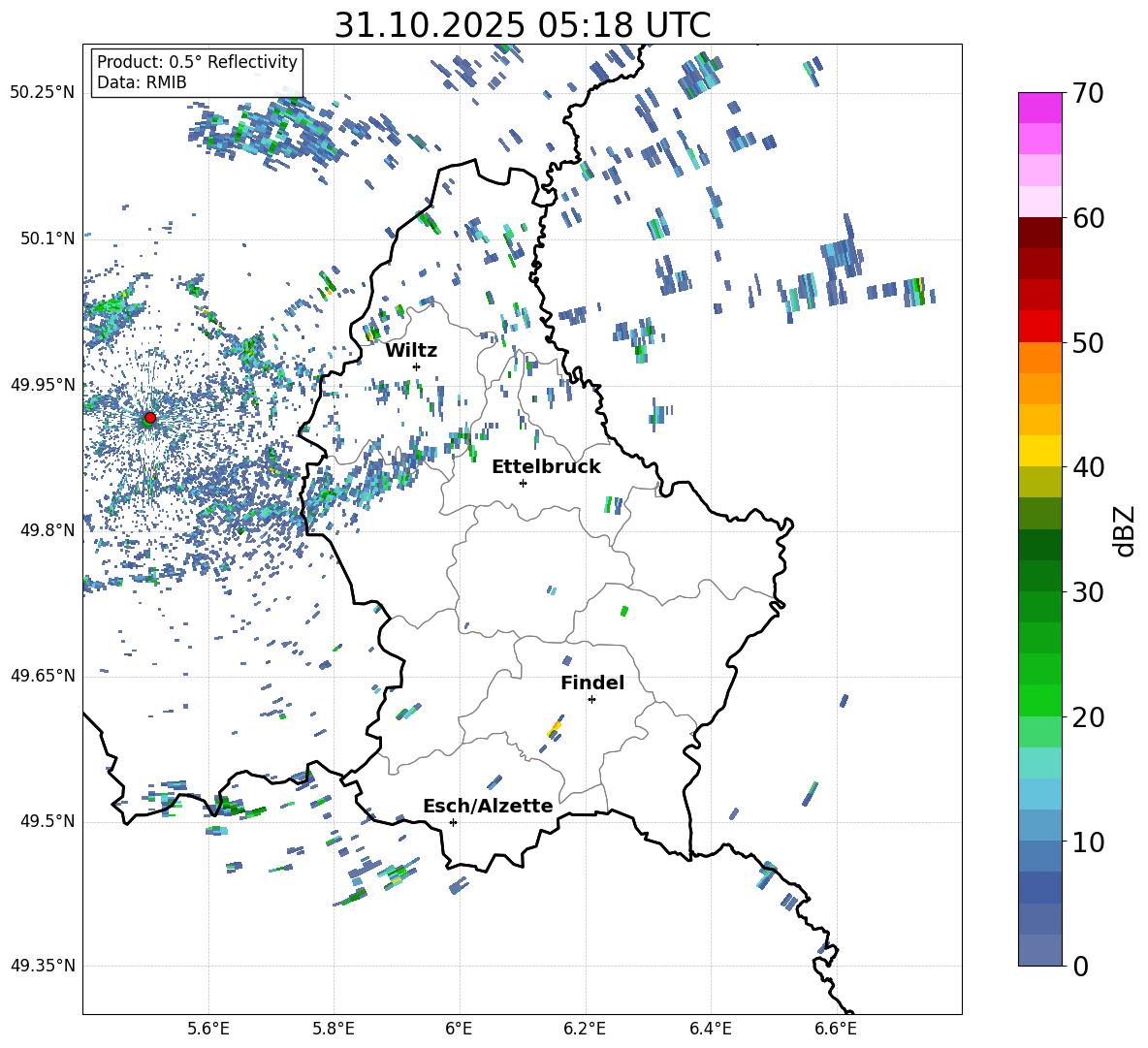
Task: Select the Esch/Alzette city label
Action: (488, 806)
